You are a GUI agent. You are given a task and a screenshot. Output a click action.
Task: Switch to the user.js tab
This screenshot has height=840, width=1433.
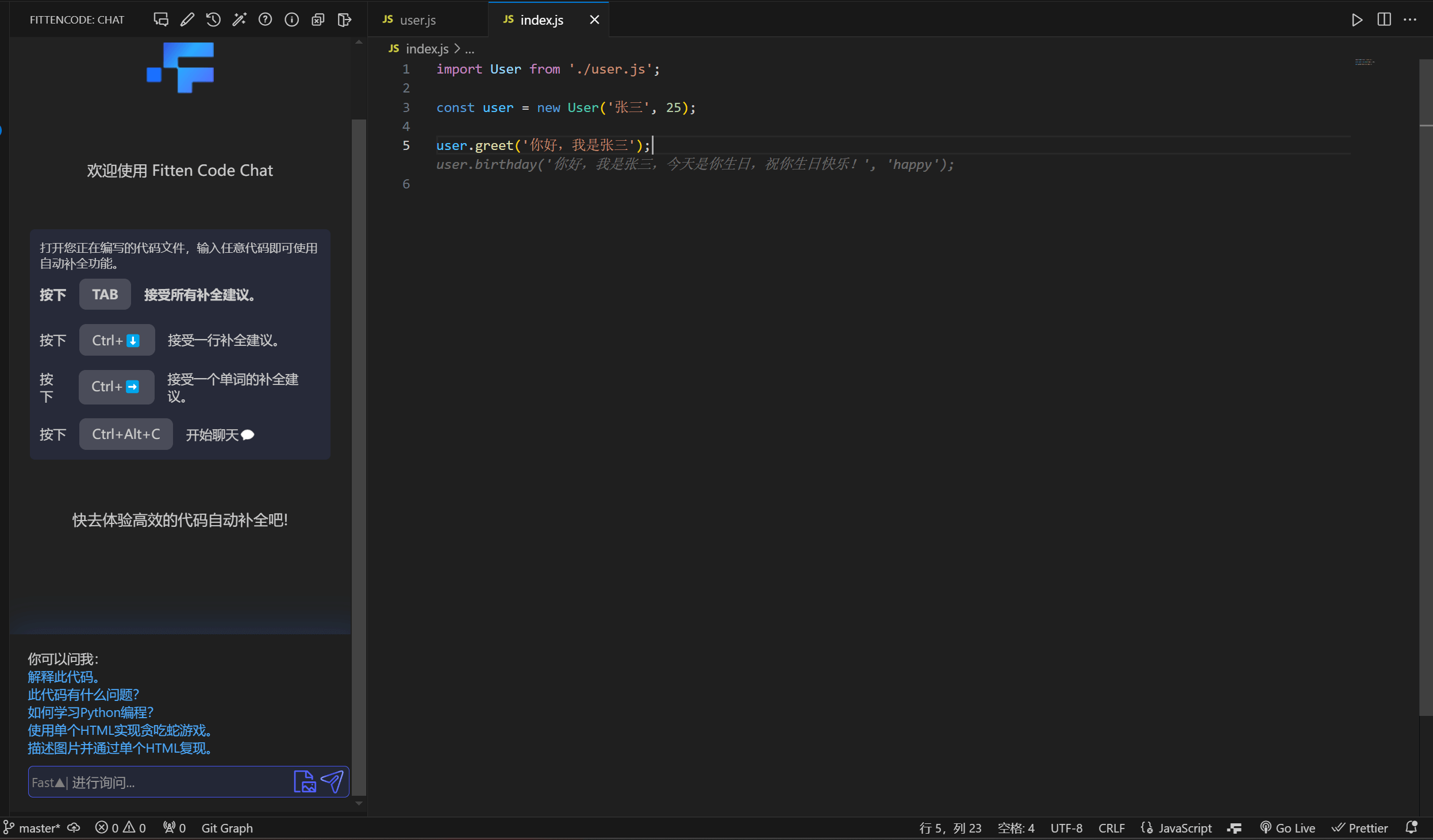(x=417, y=20)
